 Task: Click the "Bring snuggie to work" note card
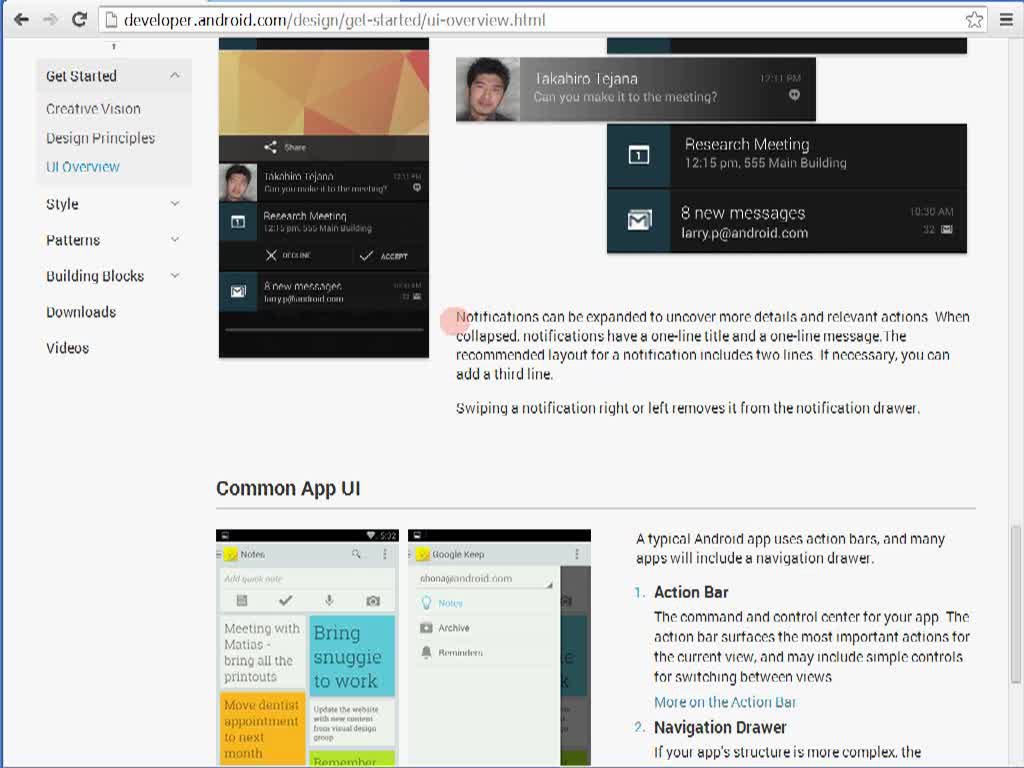tap(352, 656)
